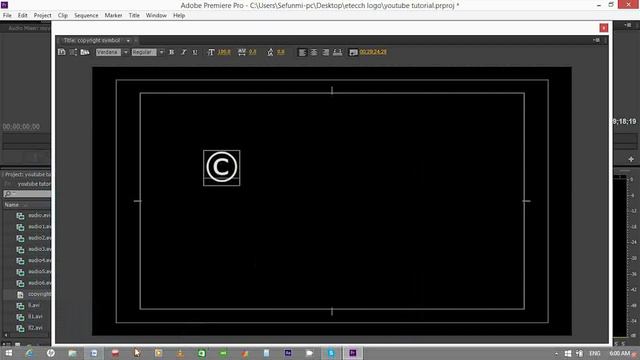The width and height of the screenshot is (640, 360).
Task: Click the Premiere Pro taskbar icon
Action: pos(353,353)
